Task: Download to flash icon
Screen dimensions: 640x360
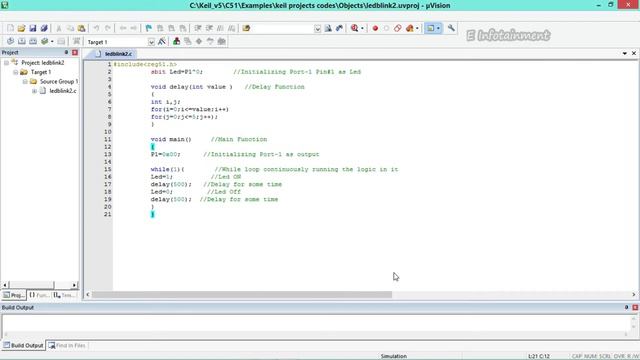Action: [x=76, y=41]
